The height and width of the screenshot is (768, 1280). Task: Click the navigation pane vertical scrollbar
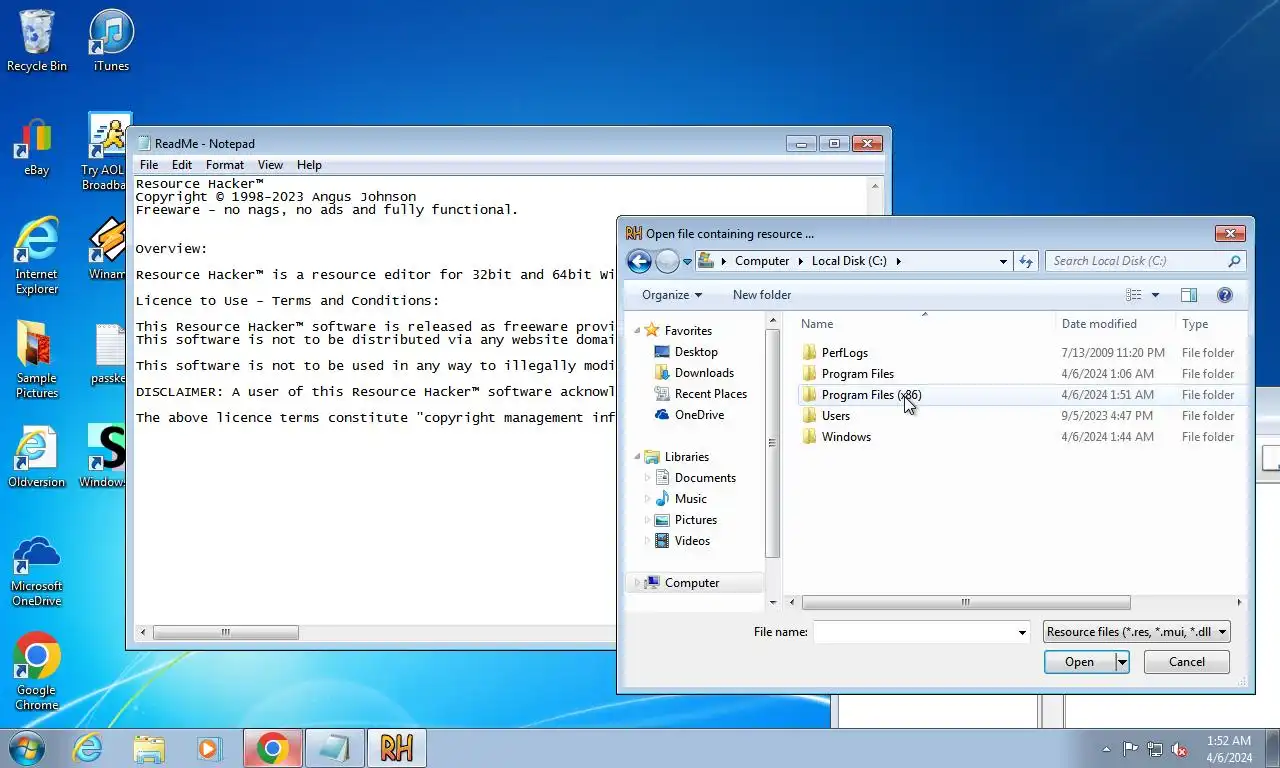pos(772,443)
